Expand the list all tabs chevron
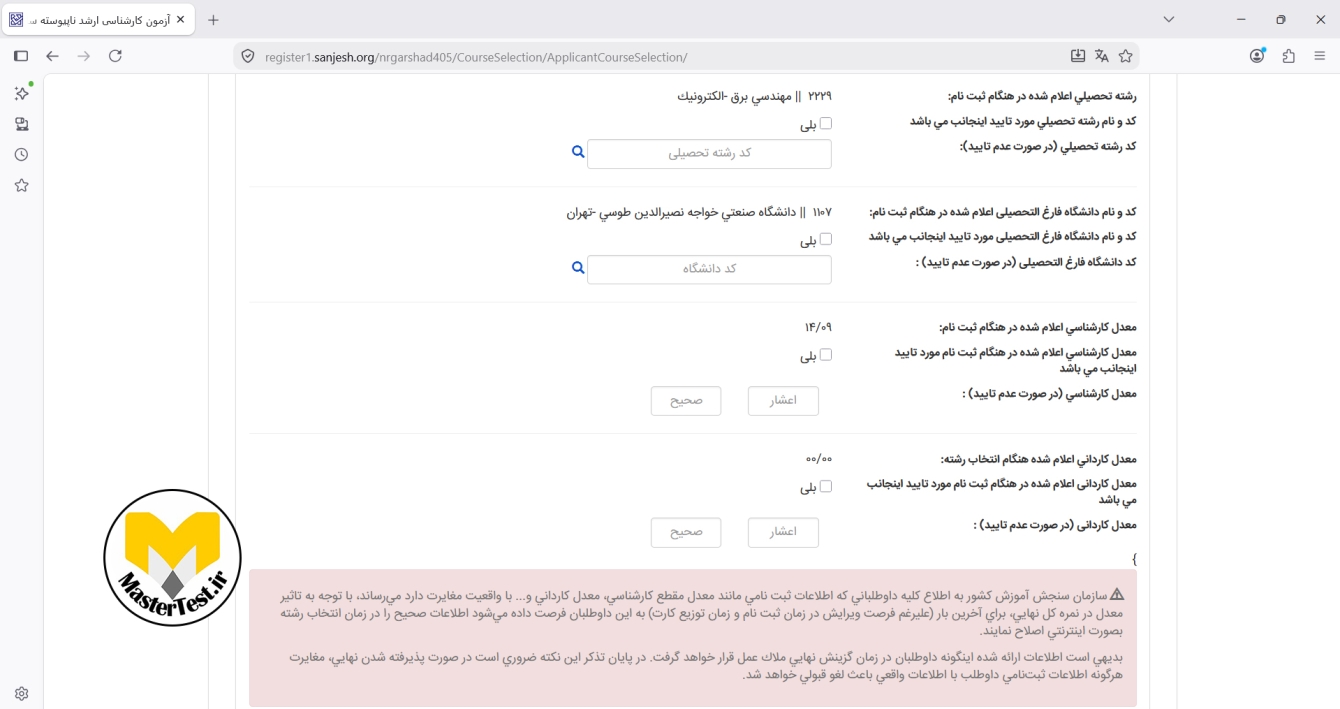Screen dimensions: 1340x709 tap(1169, 20)
